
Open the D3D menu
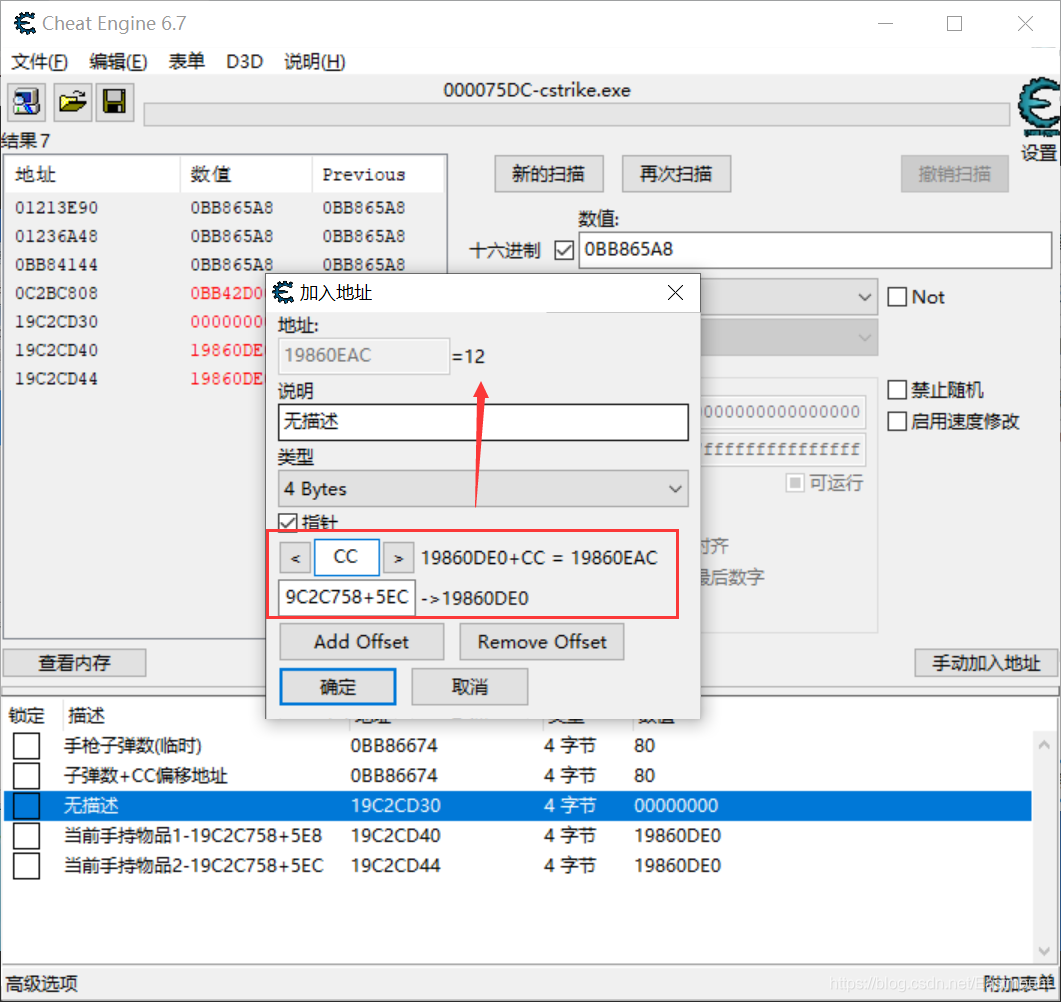pyautogui.click(x=244, y=62)
